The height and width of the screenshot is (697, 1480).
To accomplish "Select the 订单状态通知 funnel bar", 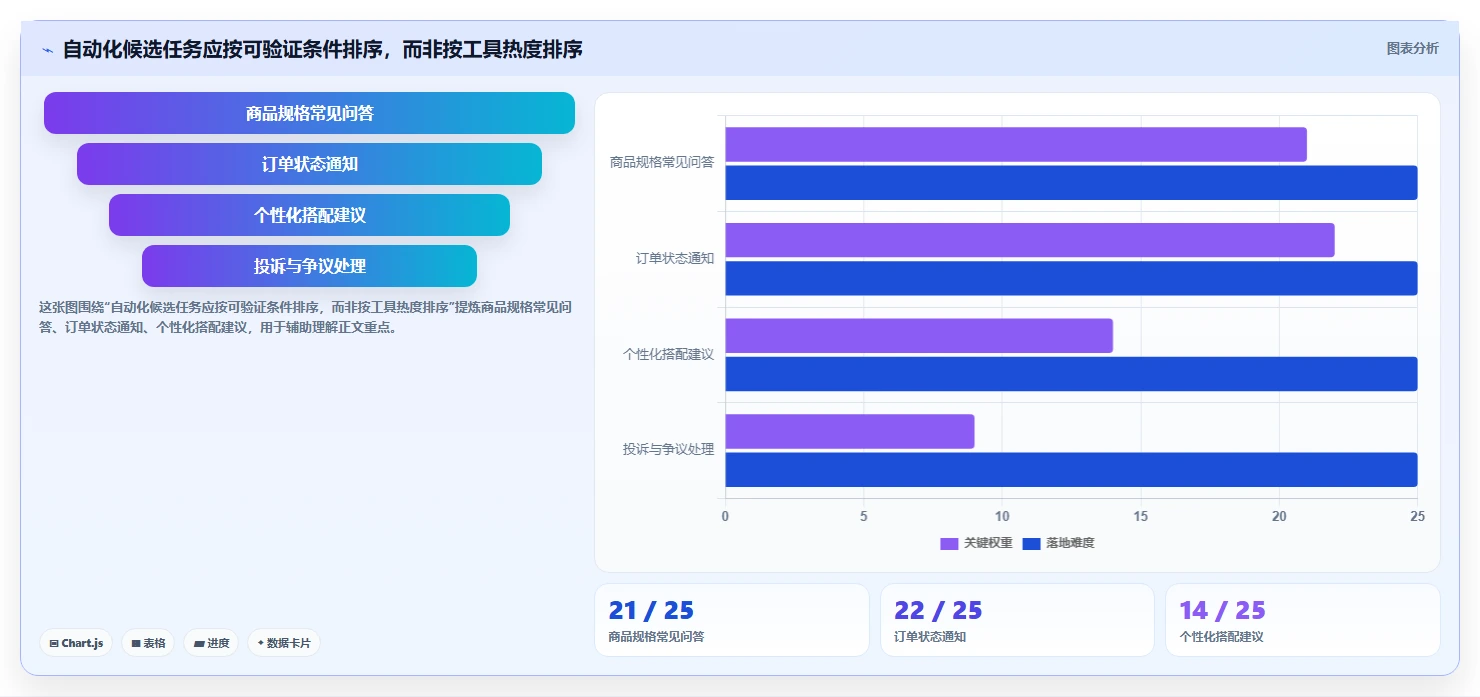I will pos(309,164).
